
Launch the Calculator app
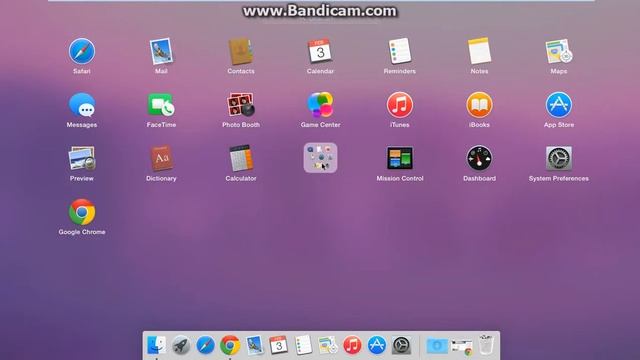tap(241, 158)
